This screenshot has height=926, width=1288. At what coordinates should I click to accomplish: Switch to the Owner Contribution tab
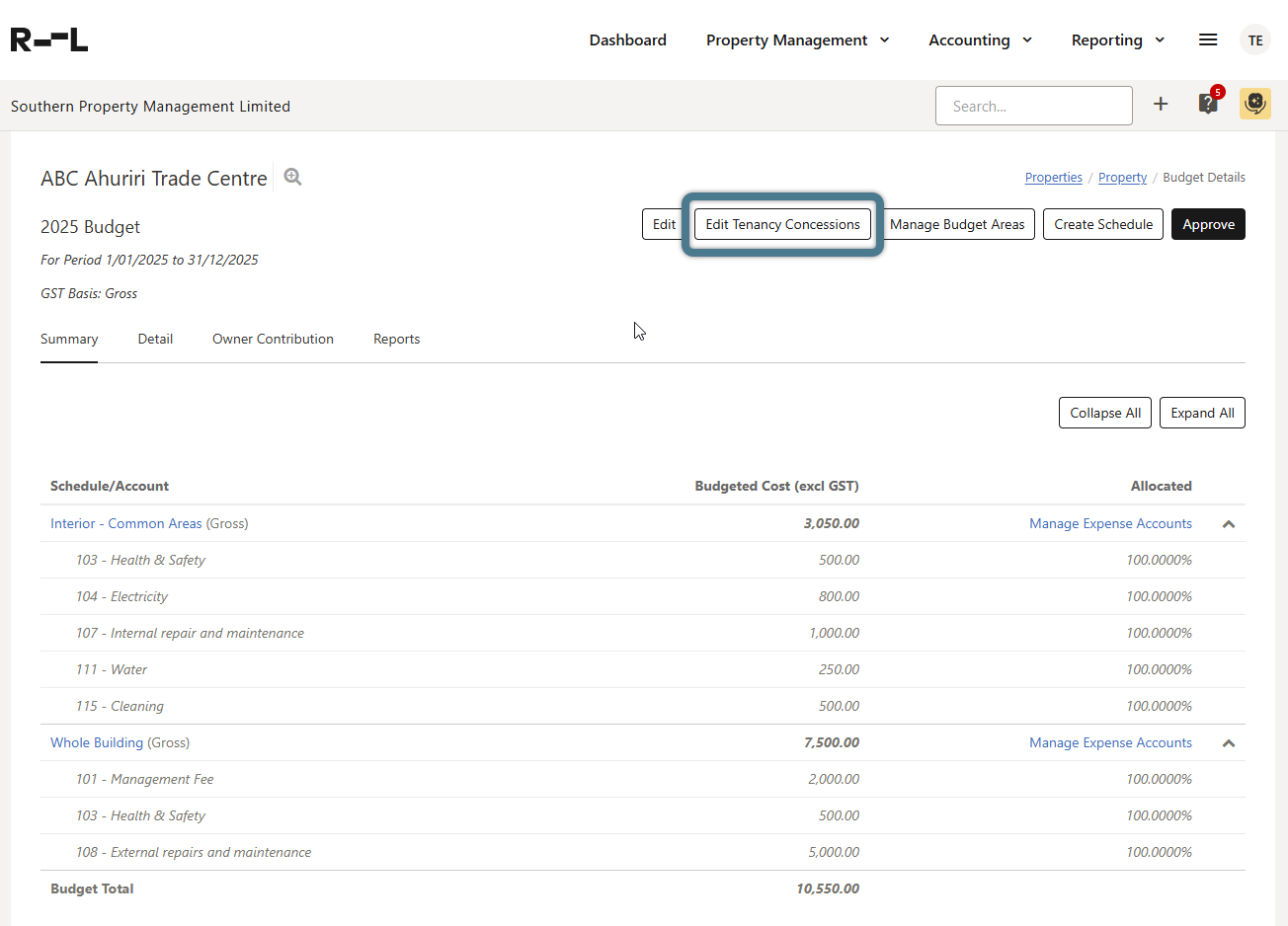tap(273, 339)
